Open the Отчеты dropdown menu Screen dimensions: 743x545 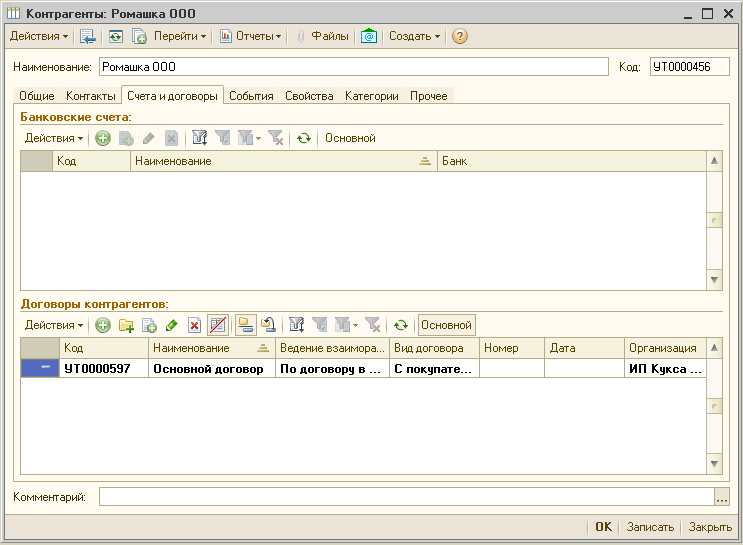pos(250,36)
